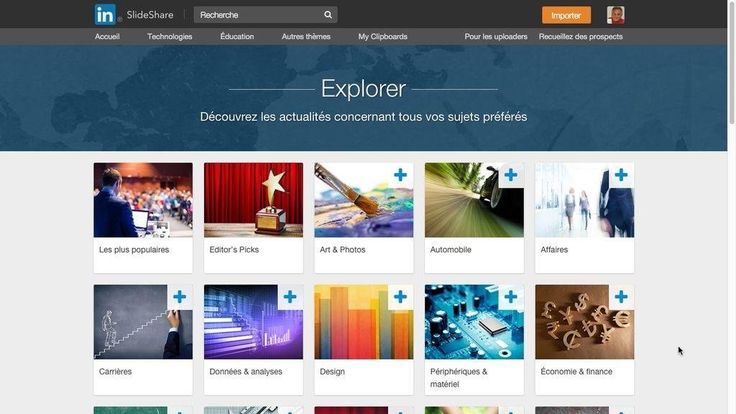Follow Affaires topic with plus icon

621,175
